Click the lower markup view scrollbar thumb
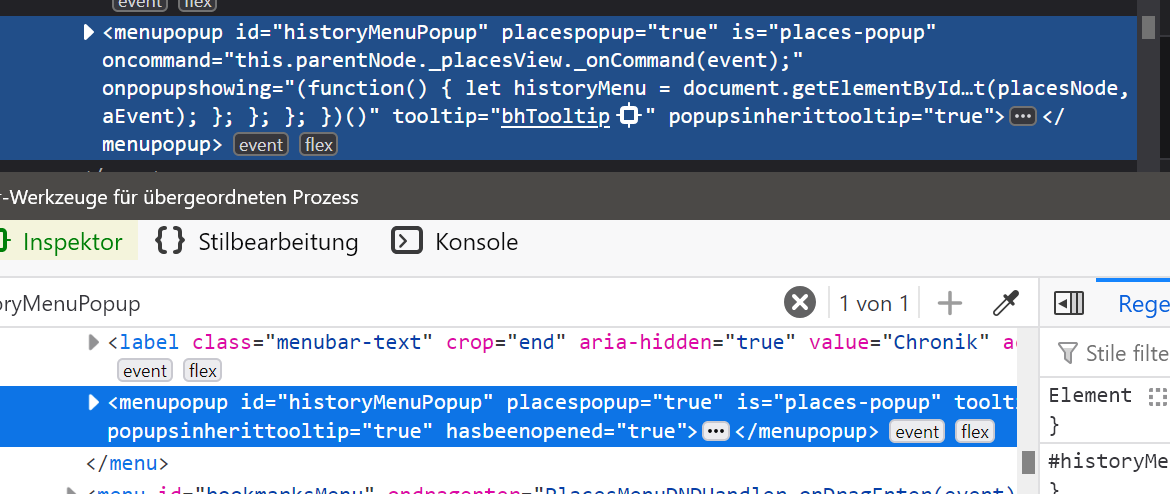Image resolution: width=1170 pixels, height=494 pixels. [1027, 462]
